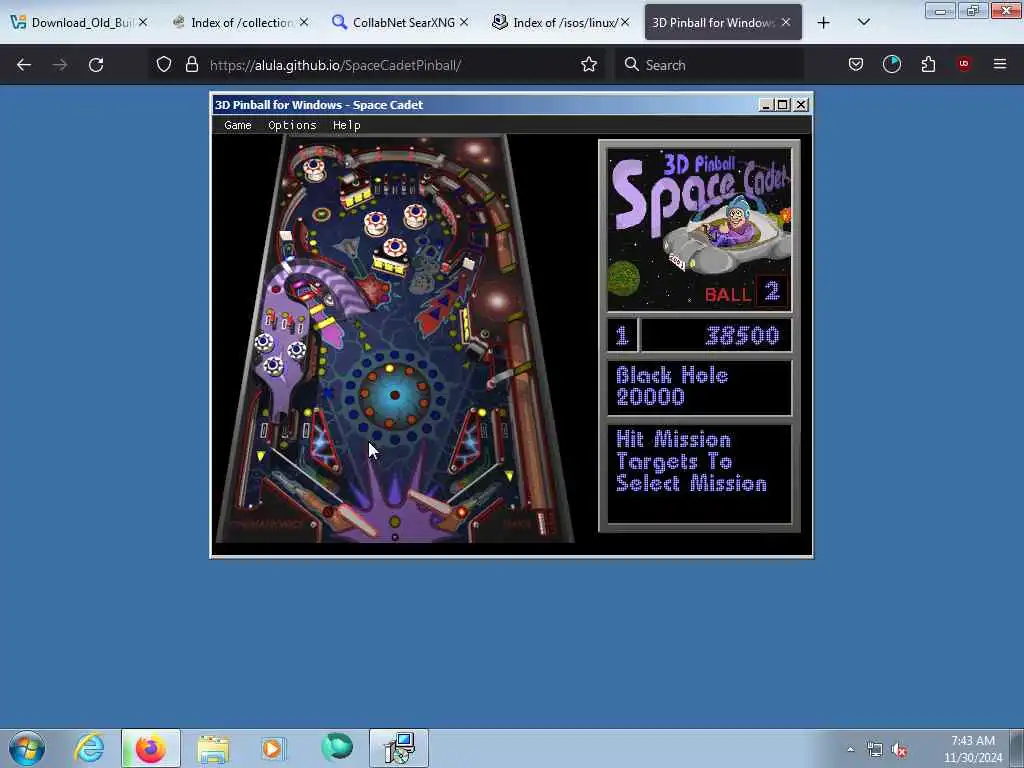The image size is (1024, 768).
Task: Click the Firefox Search box
Action: 709,65
